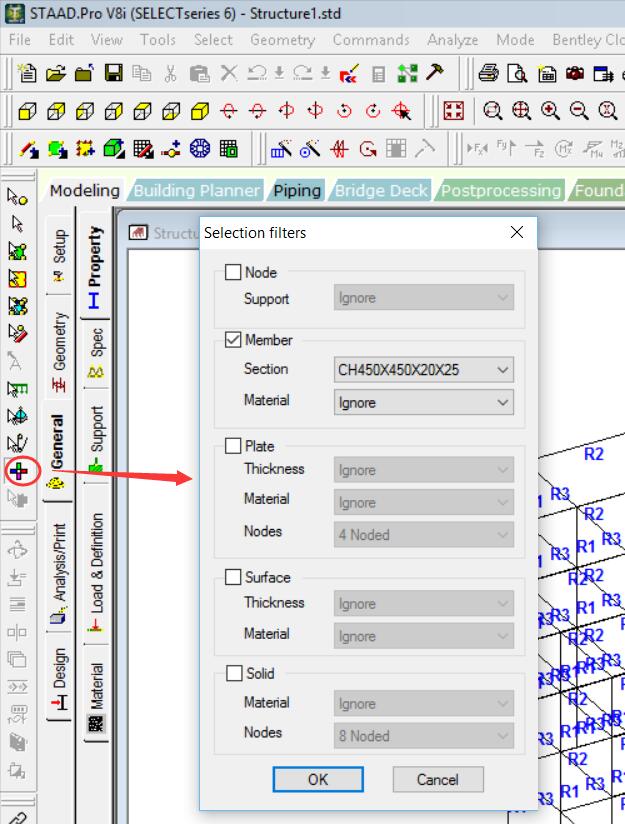Viewport: 625px width, 824px height.
Task: Open the Surface Thickness dropdown
Action: [x=424, y=603]
